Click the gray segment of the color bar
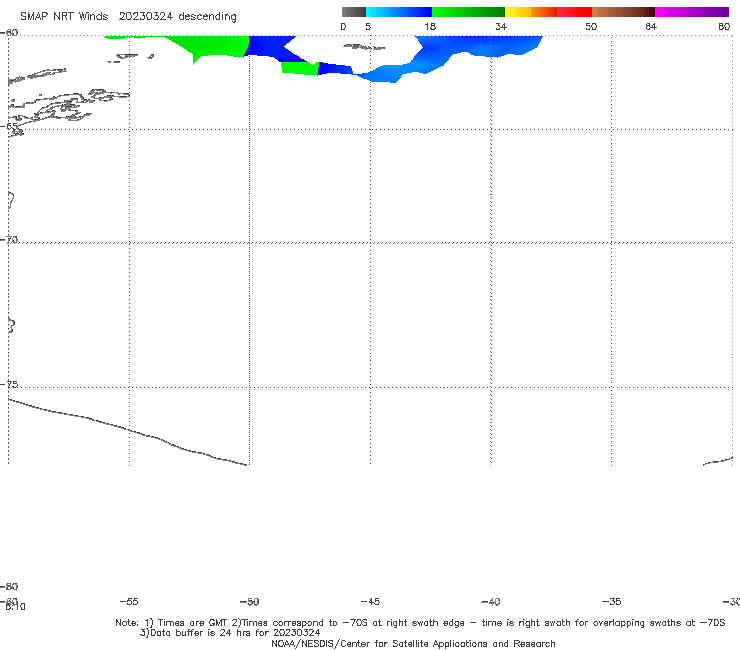 point(353,12)
